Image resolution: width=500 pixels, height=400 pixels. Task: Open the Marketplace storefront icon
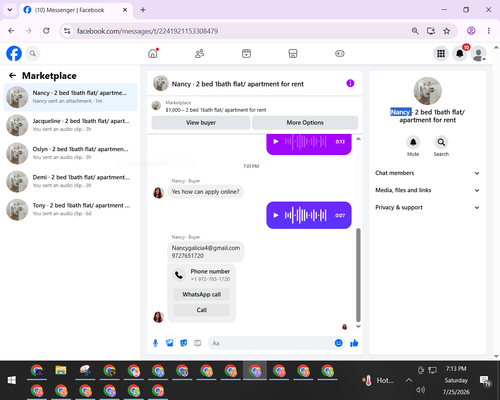click(x=293, y=53)
